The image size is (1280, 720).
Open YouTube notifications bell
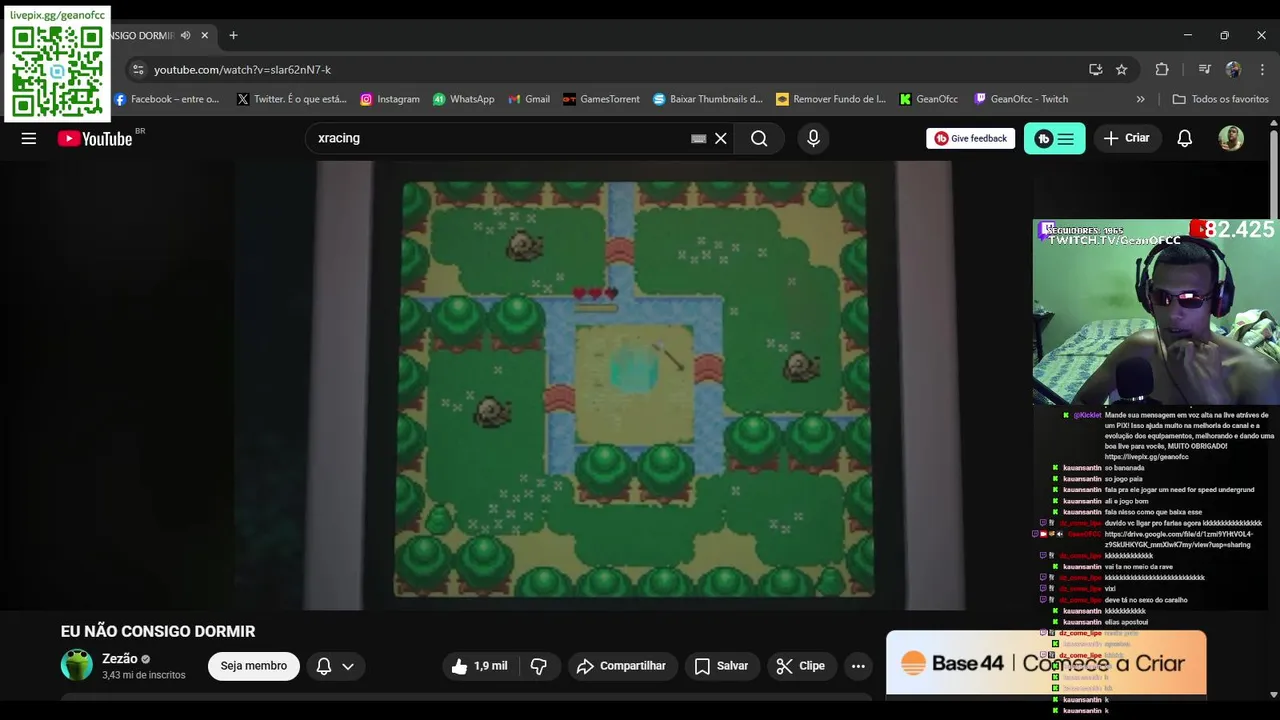pyautogui.click(x=1184, y=139)
